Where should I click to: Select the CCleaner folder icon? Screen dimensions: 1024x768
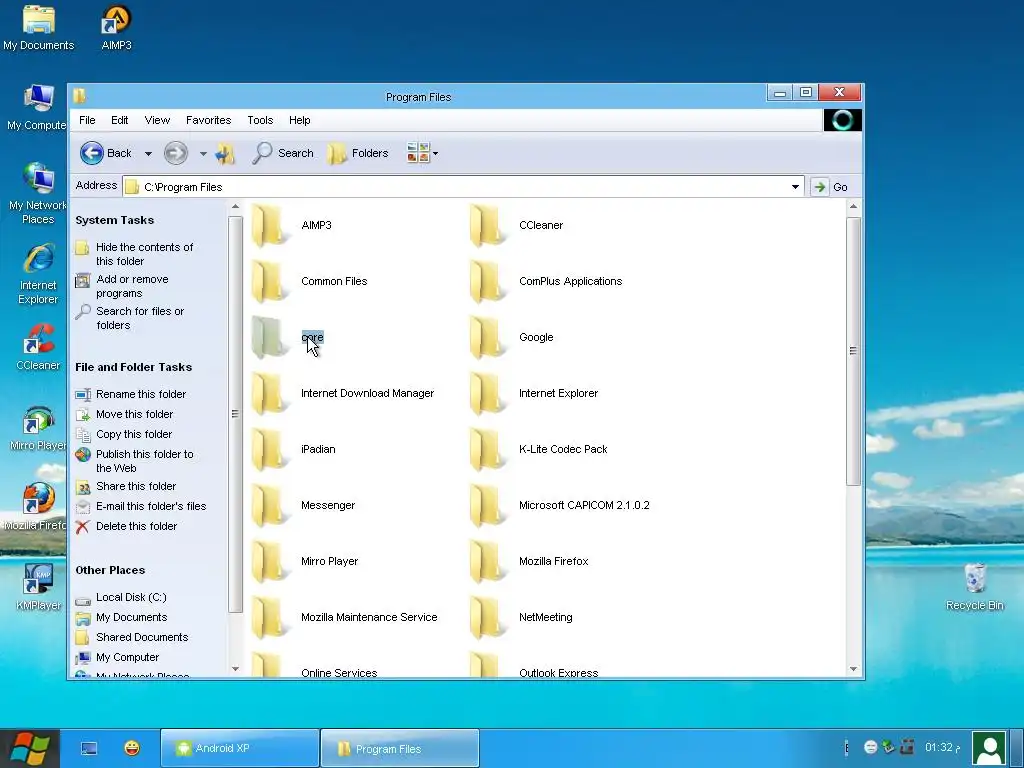coord(488,225)
